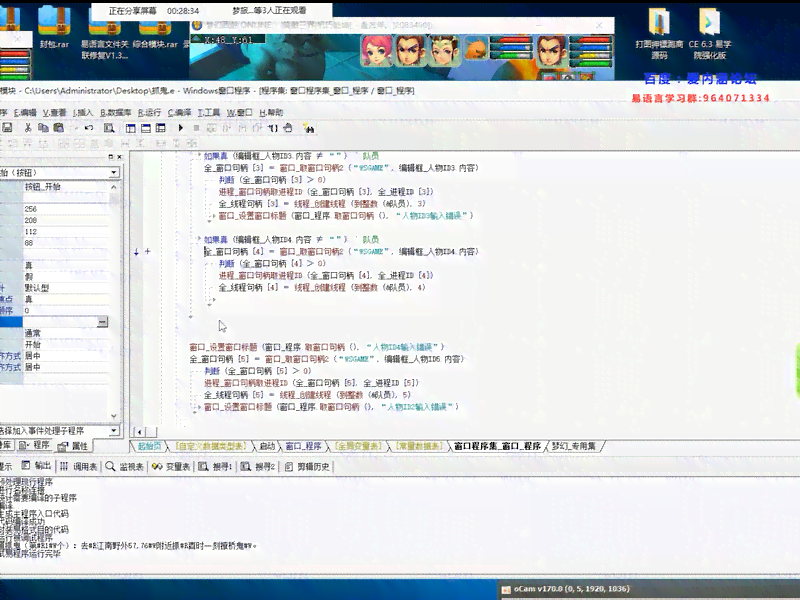Open the 变量表 panel tab
800x600 pixels.
tap(171, 466)
